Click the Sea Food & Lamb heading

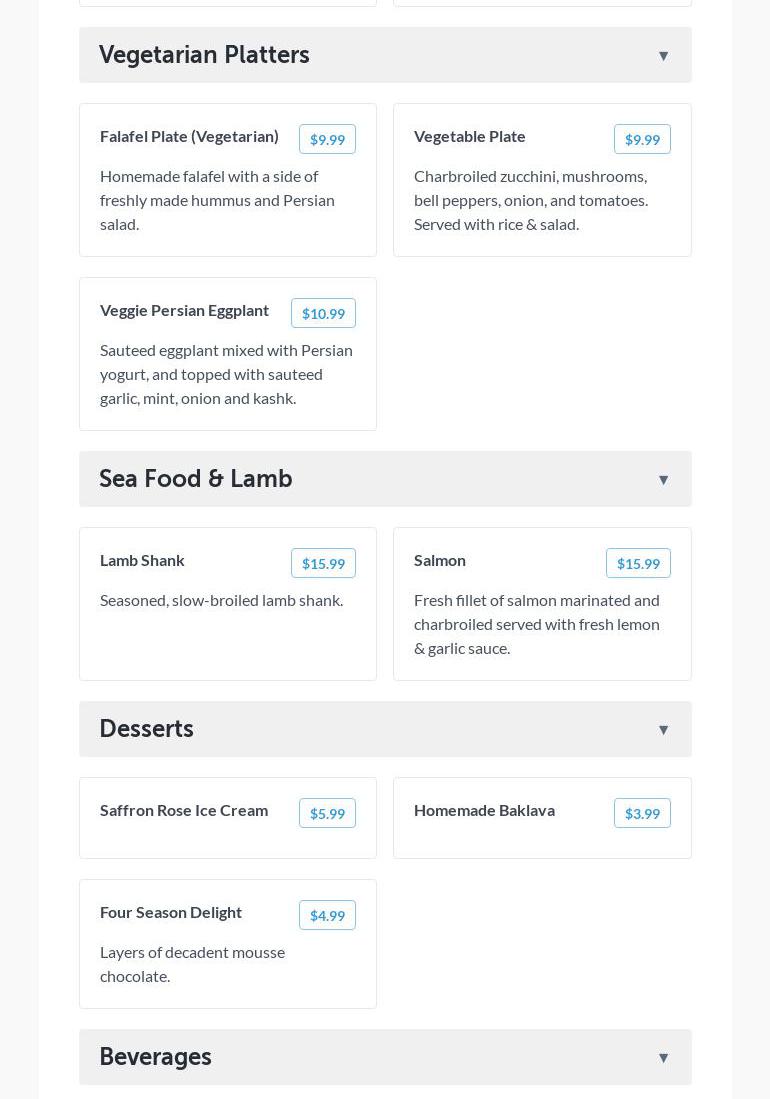point(195,479)
